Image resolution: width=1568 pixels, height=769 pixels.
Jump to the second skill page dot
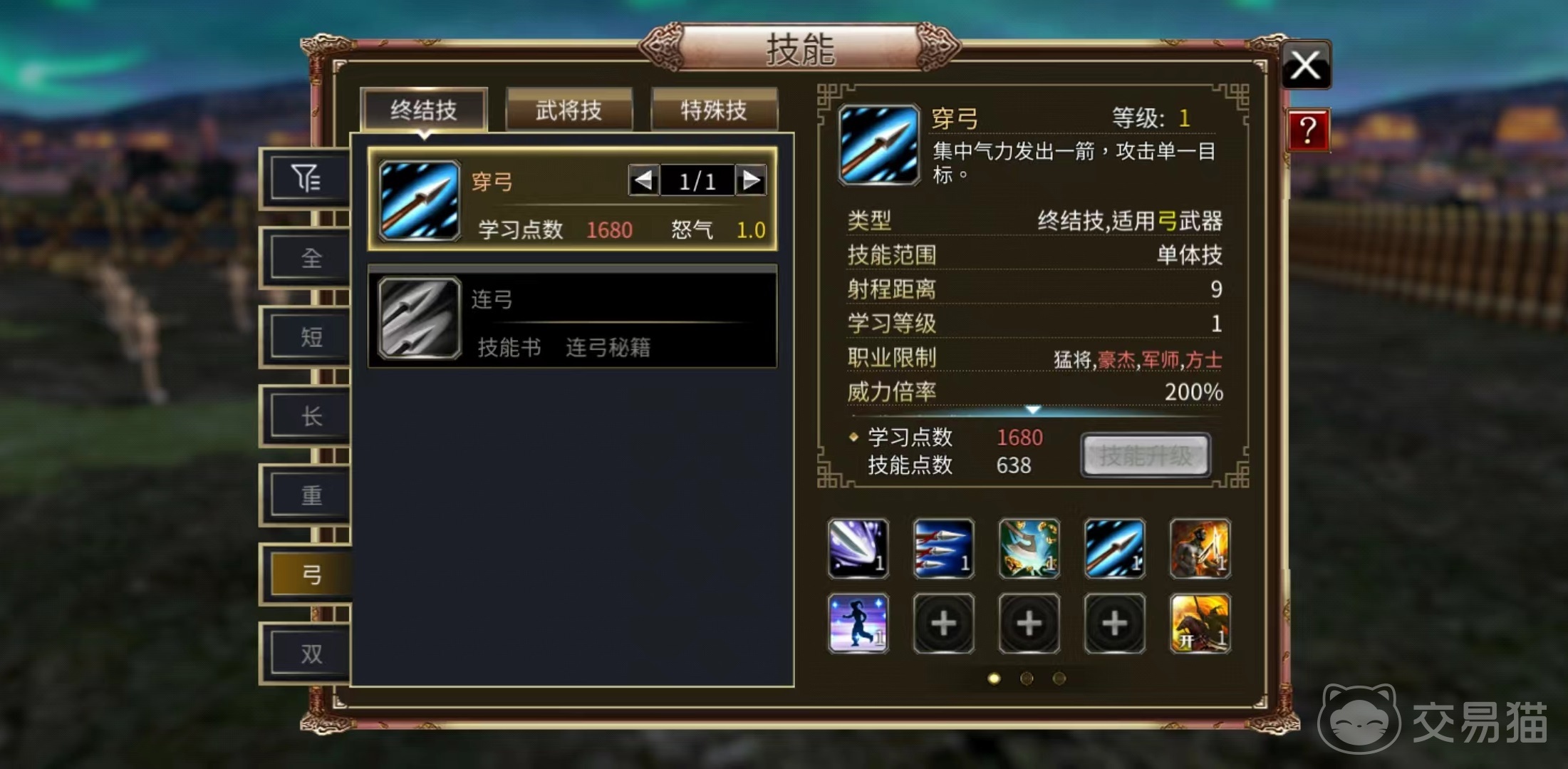(1027, 678)
